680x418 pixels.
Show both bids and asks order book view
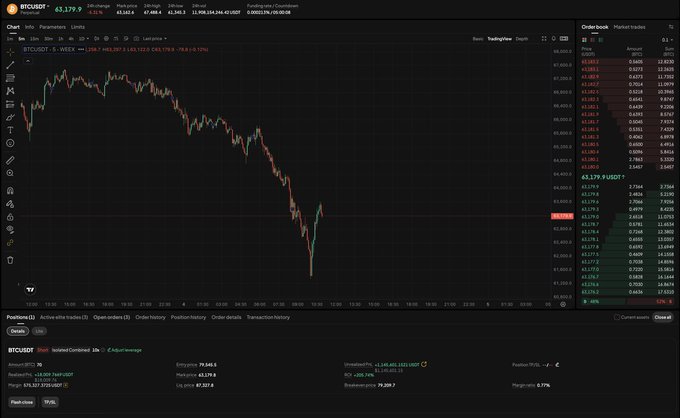coord(584,40)
